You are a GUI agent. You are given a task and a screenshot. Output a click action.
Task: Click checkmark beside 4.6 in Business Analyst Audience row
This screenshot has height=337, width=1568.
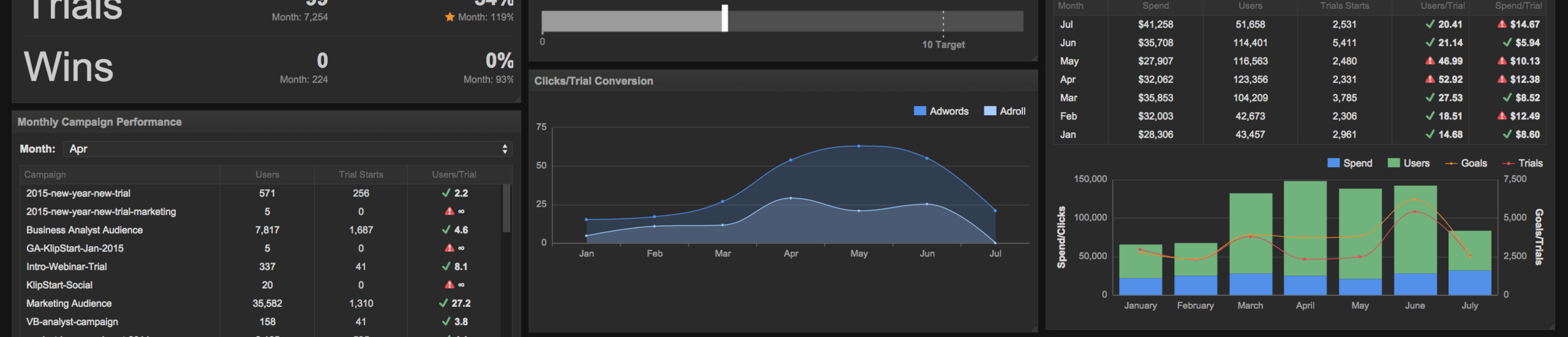point(446,230)
